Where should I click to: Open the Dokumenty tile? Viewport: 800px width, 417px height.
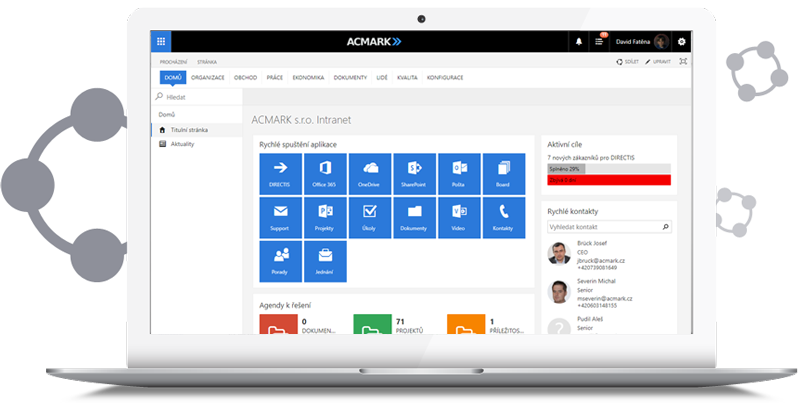(x=414, y=218)
